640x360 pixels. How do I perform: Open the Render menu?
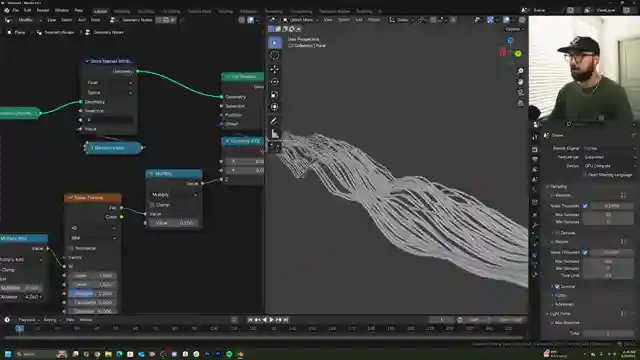43,10
